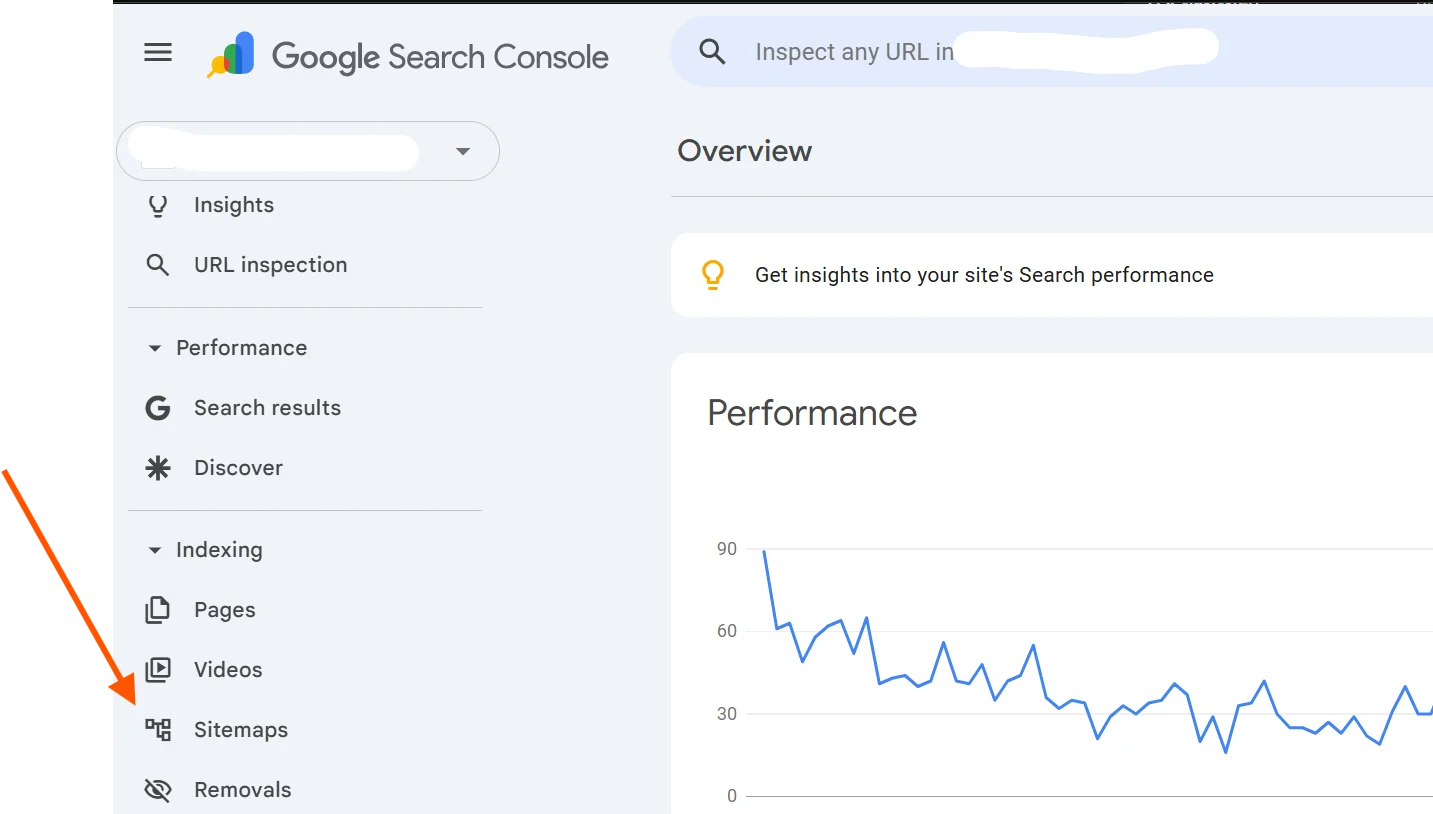The width and height of the screenshot is (1433, 814).
Task: Open the hamburger main menu
Action: 158,53
